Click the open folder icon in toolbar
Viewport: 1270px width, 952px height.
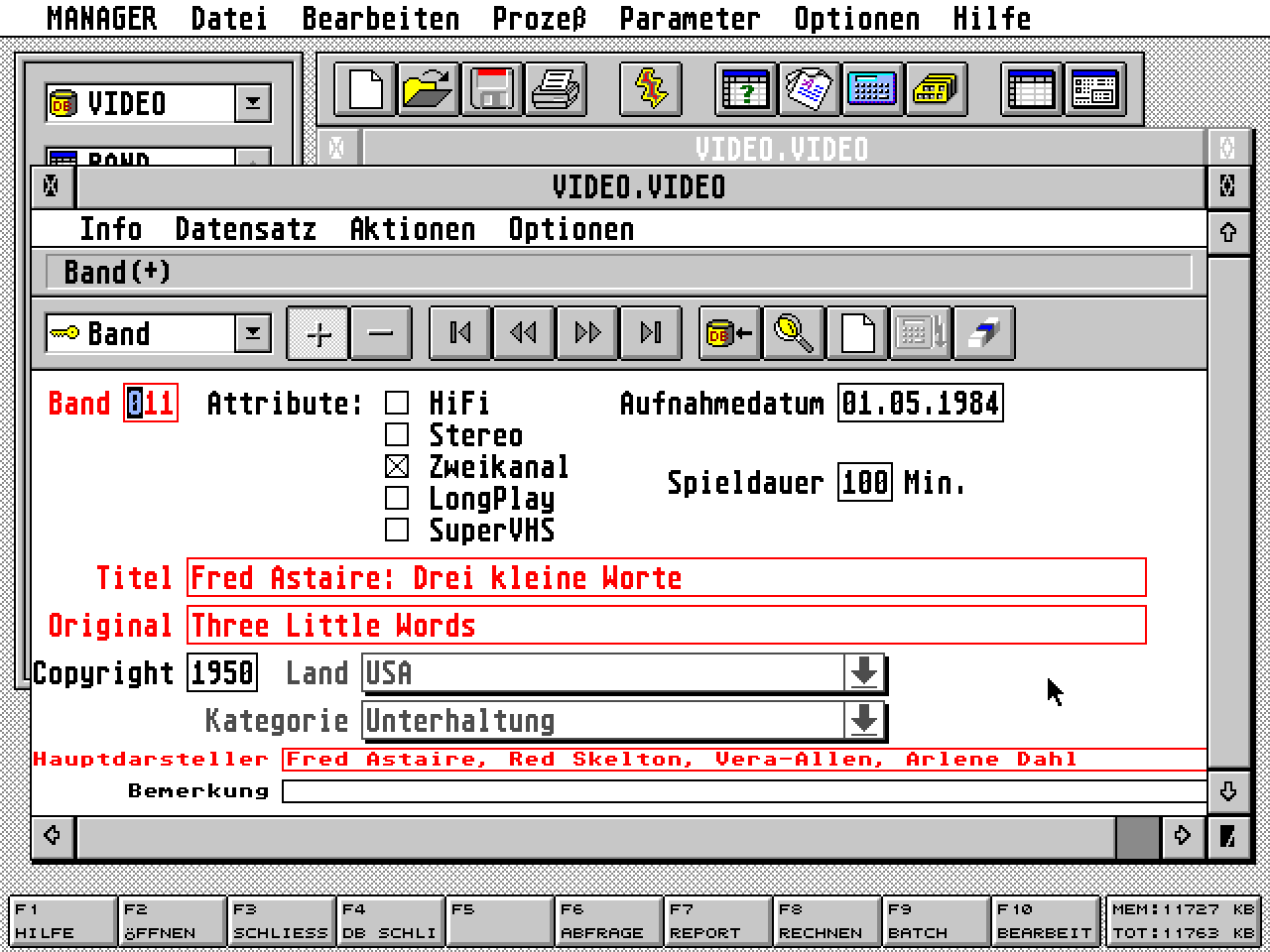(429, 90)
